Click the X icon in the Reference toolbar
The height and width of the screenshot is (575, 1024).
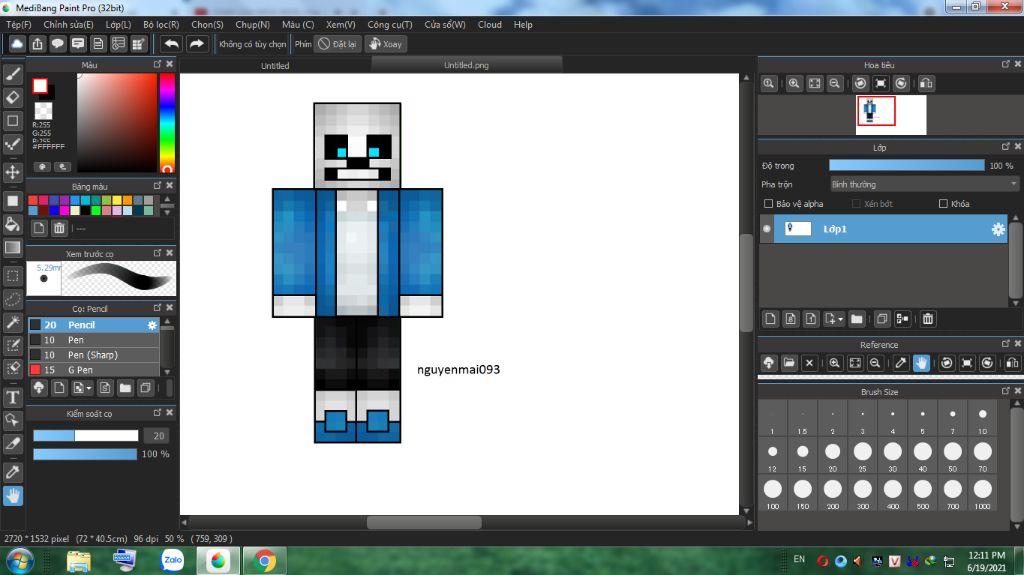(x=809, y=363)
